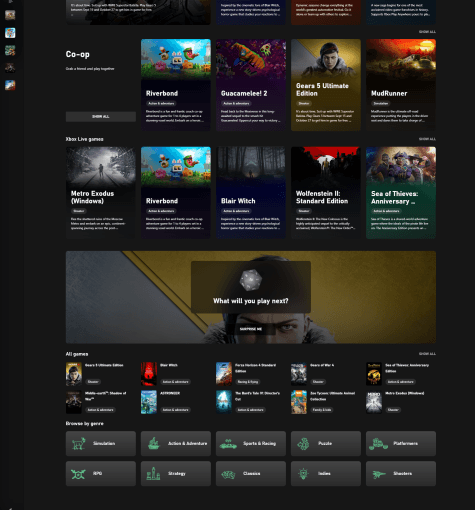
Task: Open the Action & Adventure genre ship icon
Action: 176,443
